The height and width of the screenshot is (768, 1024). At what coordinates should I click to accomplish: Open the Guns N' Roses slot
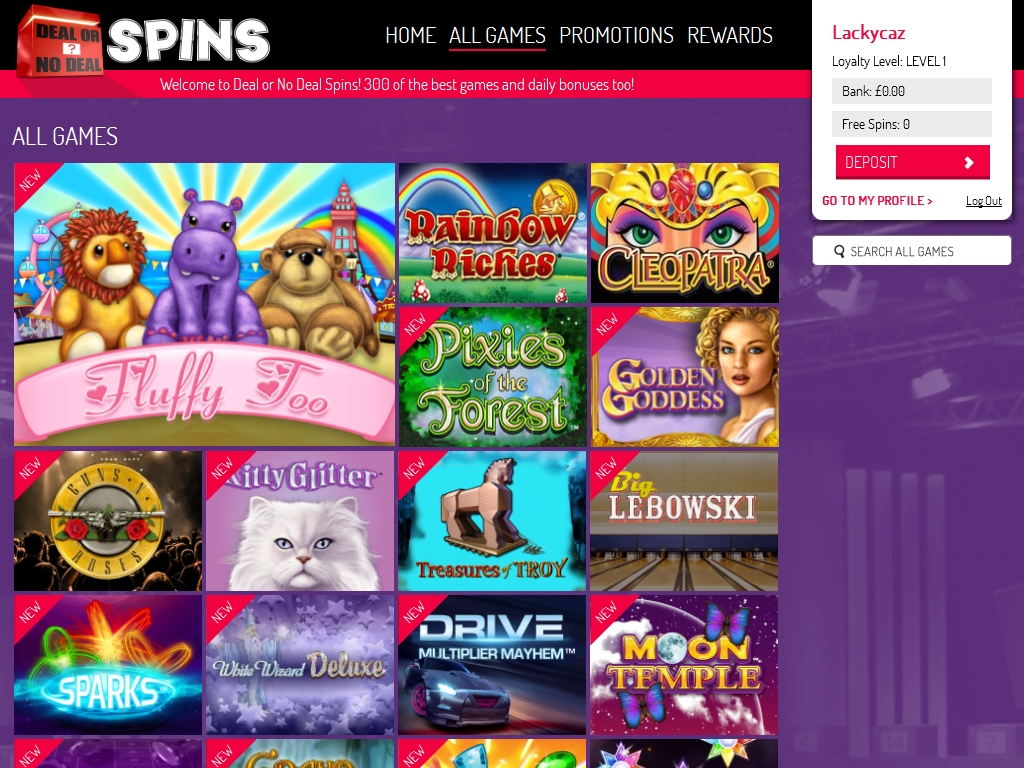click(108, 521)
